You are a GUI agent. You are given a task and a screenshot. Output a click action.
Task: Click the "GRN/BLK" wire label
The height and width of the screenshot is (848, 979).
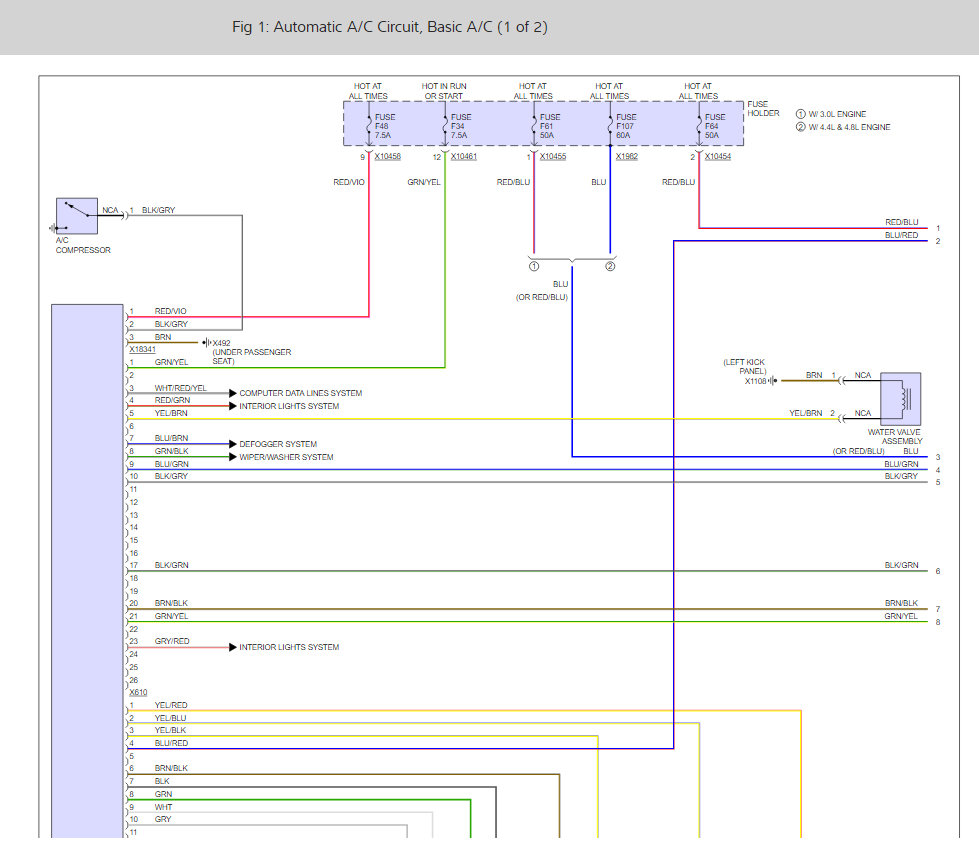[x=171, y=451]
